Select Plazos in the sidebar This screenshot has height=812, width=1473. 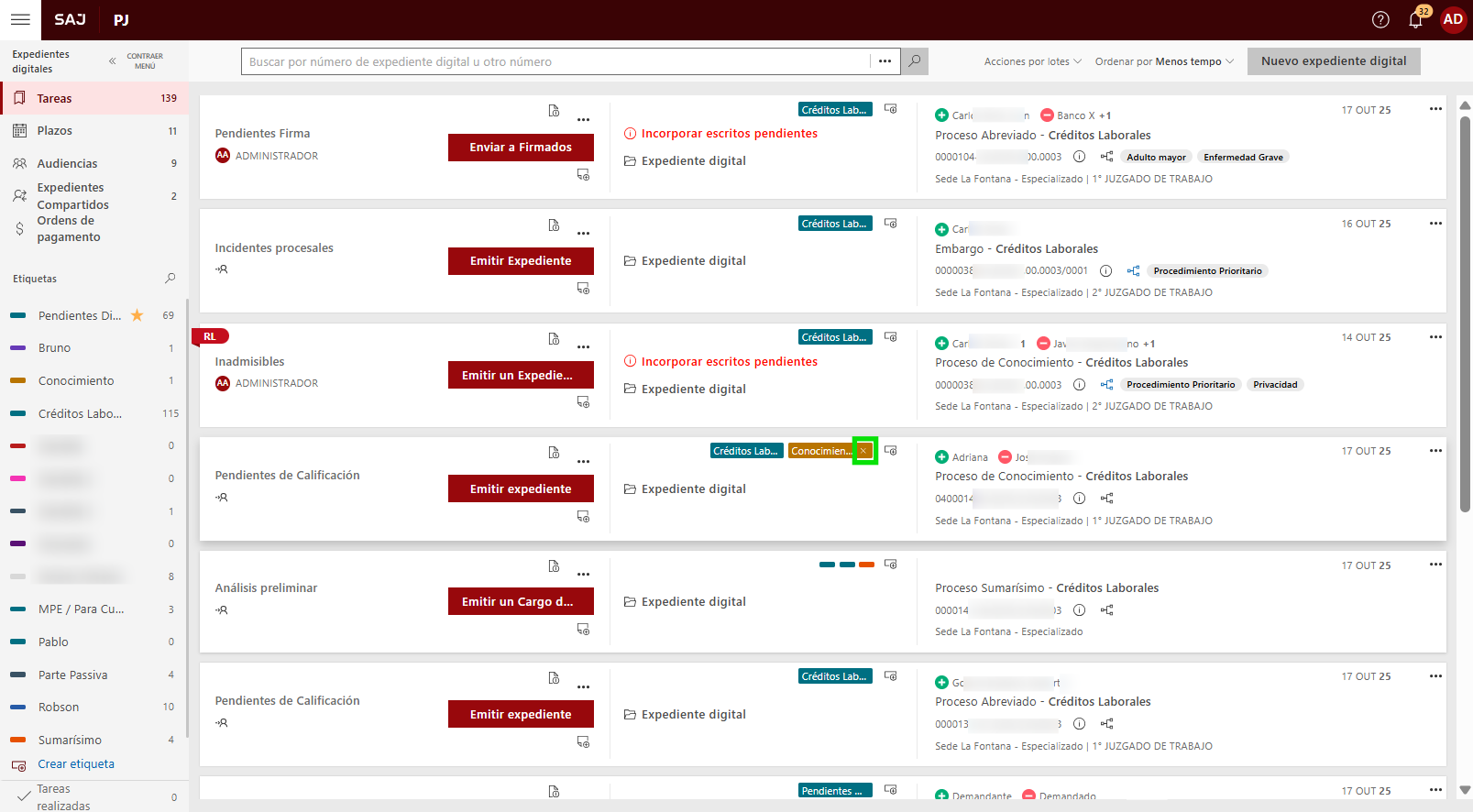pos(55,131)
